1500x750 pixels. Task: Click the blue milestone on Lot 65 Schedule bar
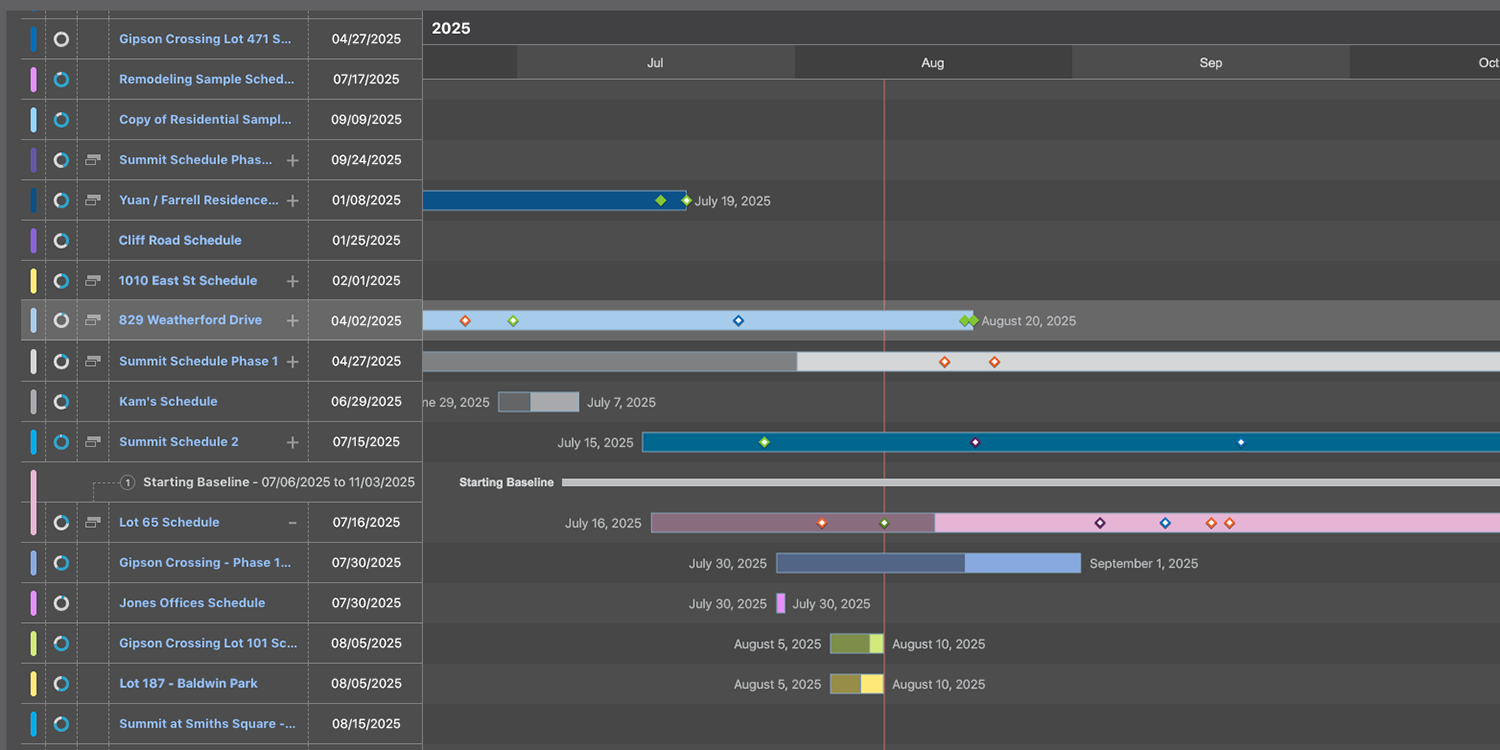[1165, 523]
